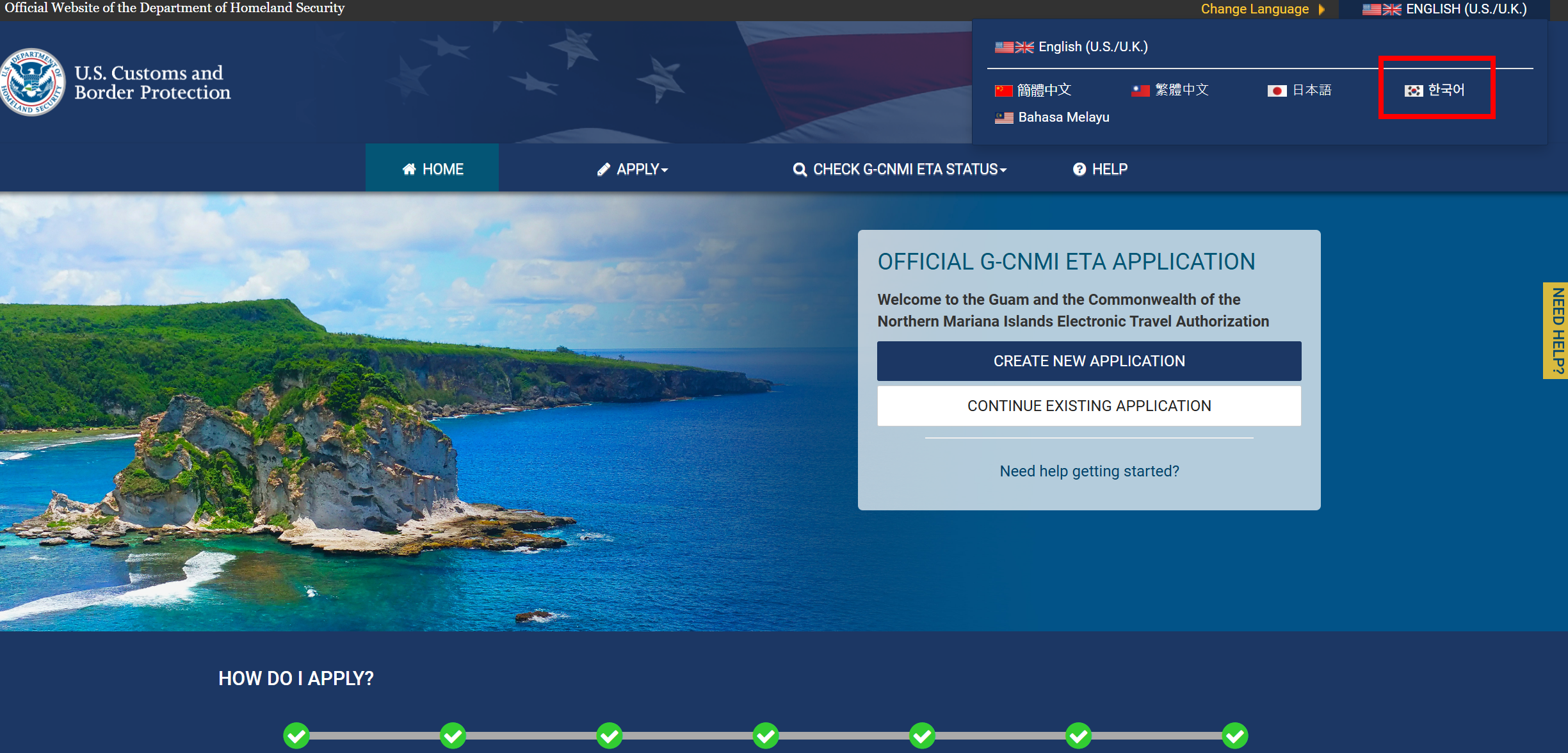Screen dimensions: 1568x753
Task: Expand the Change Language arrow
Action: coord(1322,9)
